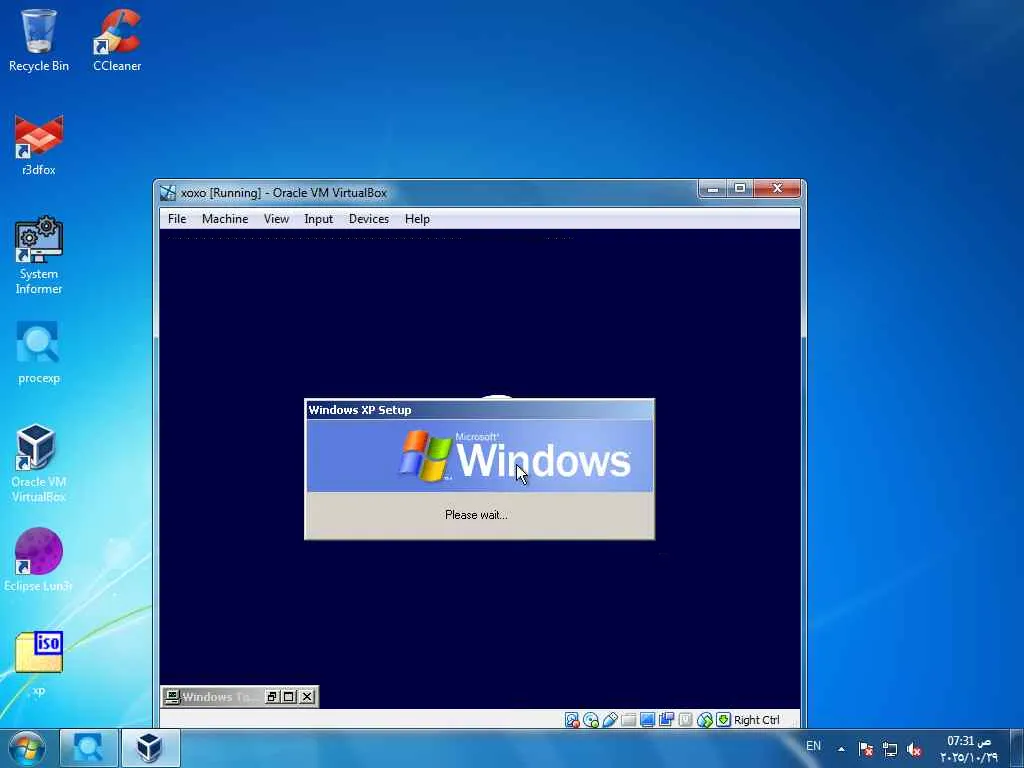
Task: Open the File menu in VirtualBox
Action: 177,219
